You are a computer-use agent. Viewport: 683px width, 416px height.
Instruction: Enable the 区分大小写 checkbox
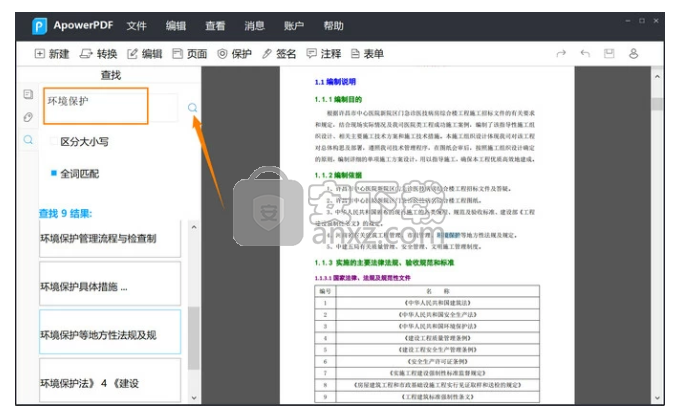(x=54, y=141)
